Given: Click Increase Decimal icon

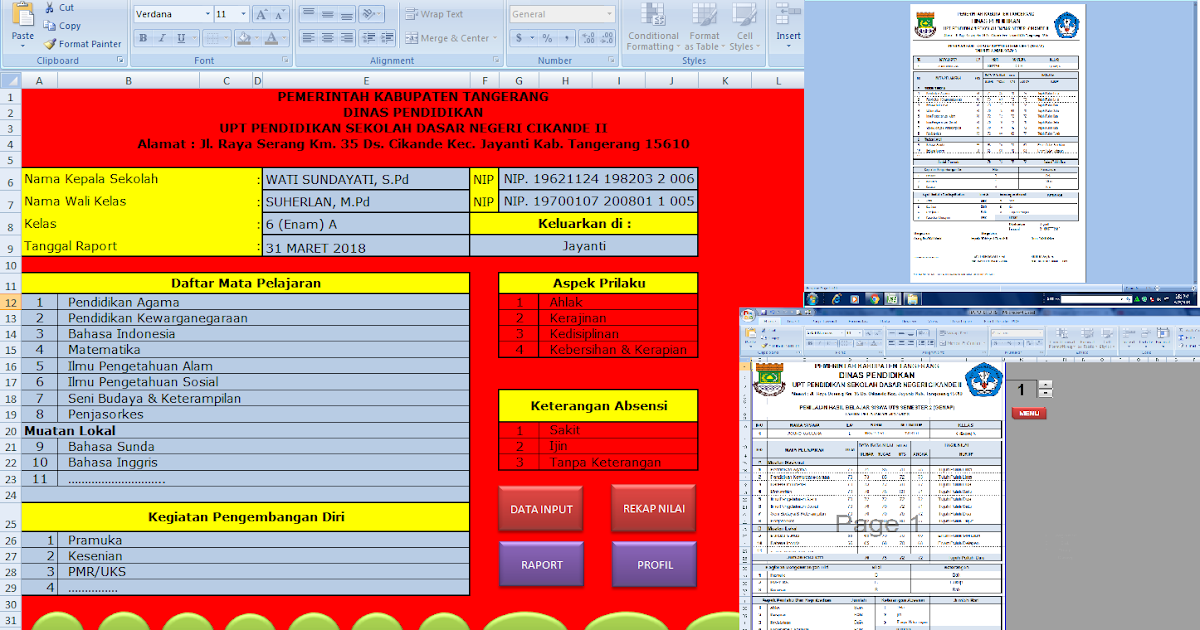Looking at the screenshot, I should click(x=586, y=38).
